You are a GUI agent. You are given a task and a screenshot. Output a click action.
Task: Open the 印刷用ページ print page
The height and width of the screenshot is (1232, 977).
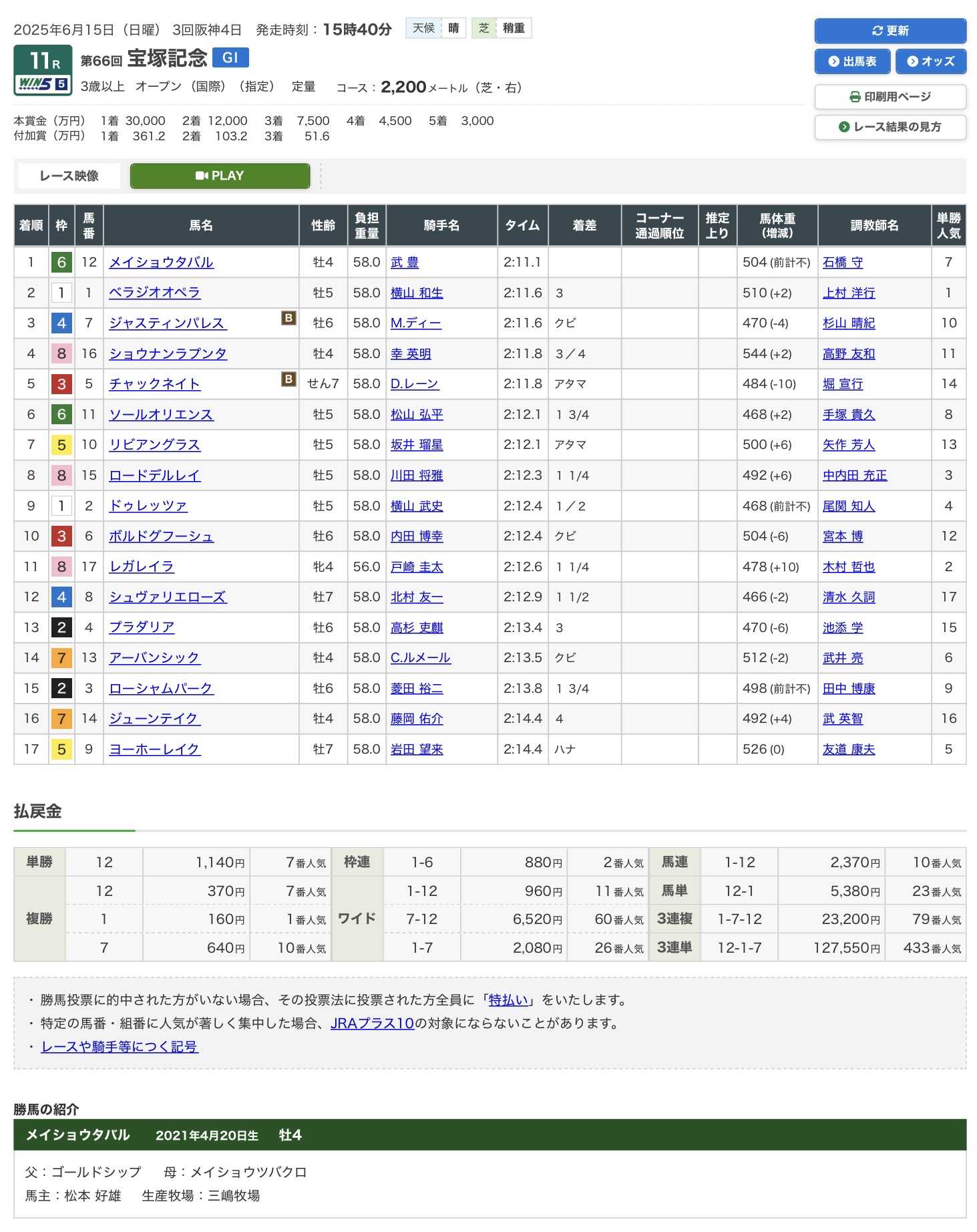coord(890,97)
